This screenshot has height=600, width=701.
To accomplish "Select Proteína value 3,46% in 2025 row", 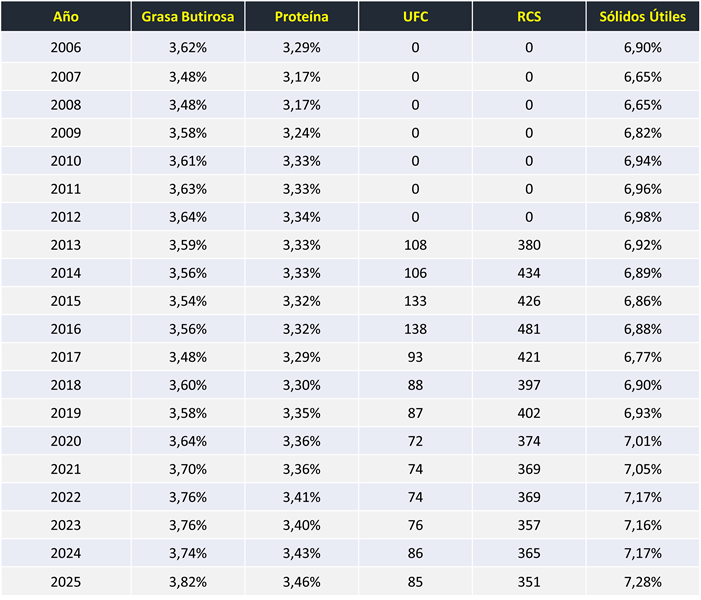I will pos(301,581).
